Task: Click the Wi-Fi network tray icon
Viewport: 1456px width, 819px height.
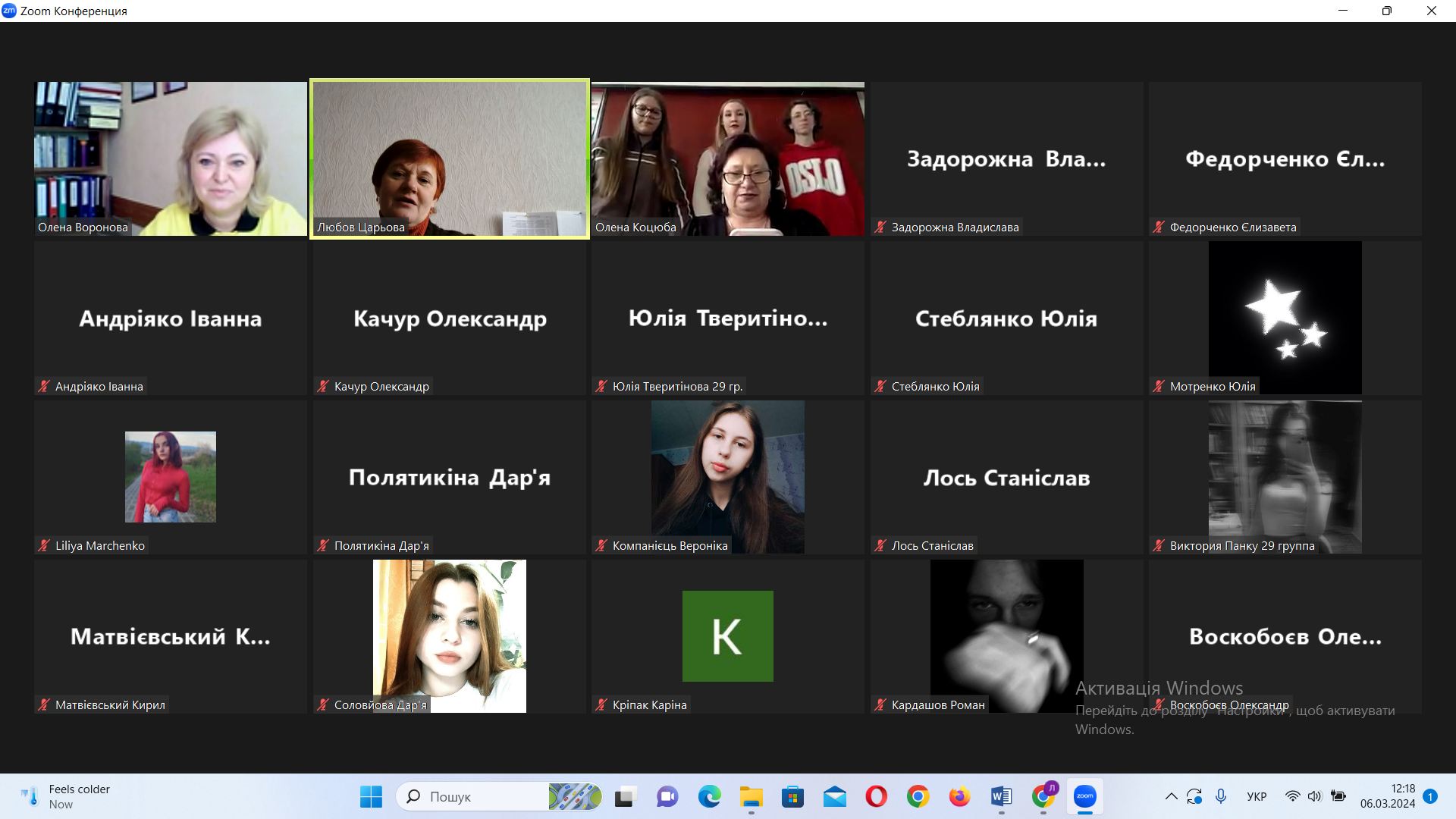Action: click(1292, 796)
